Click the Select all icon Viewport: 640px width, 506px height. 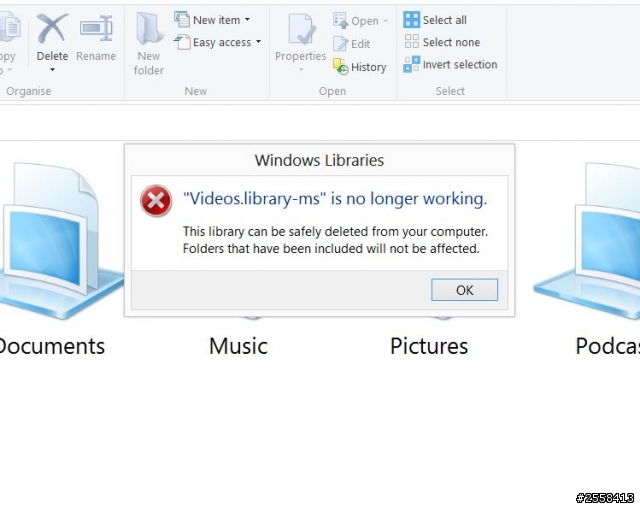click(x=411, y=20)
